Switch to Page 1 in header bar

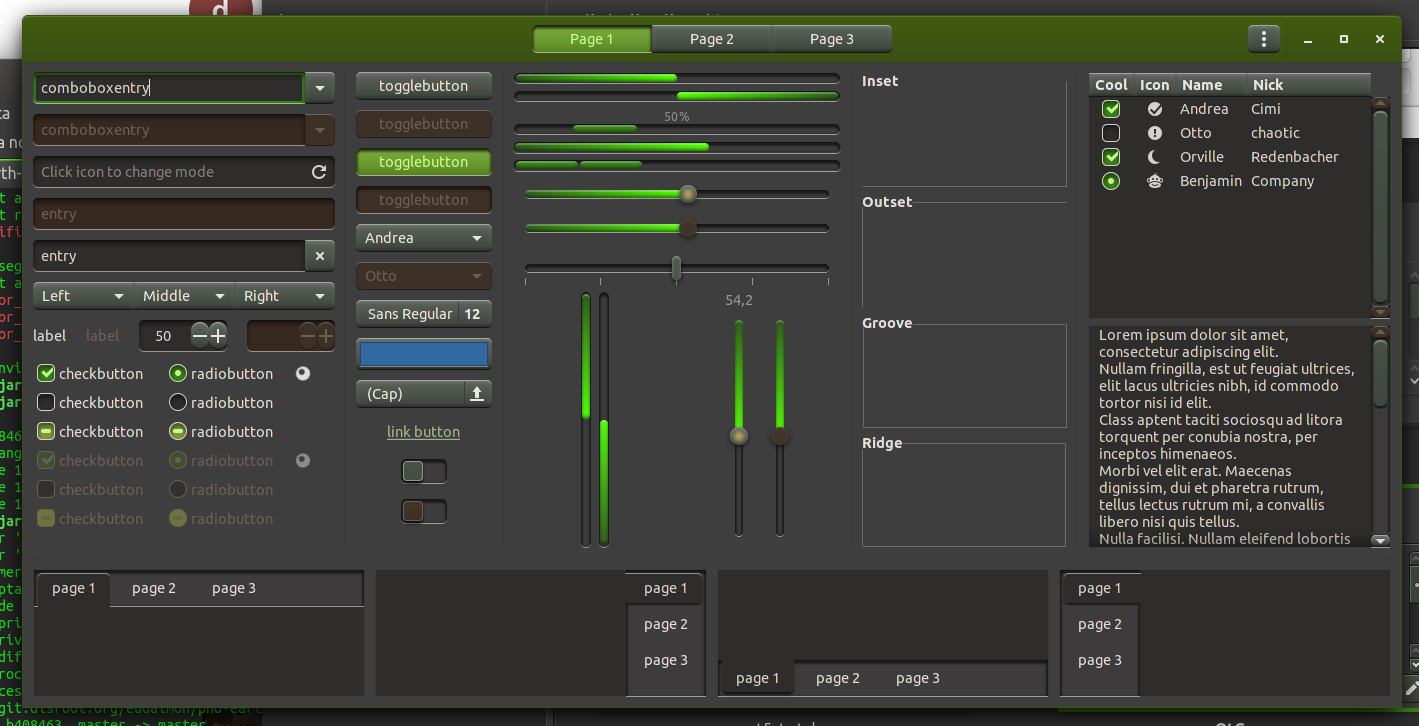coord(592,39)
